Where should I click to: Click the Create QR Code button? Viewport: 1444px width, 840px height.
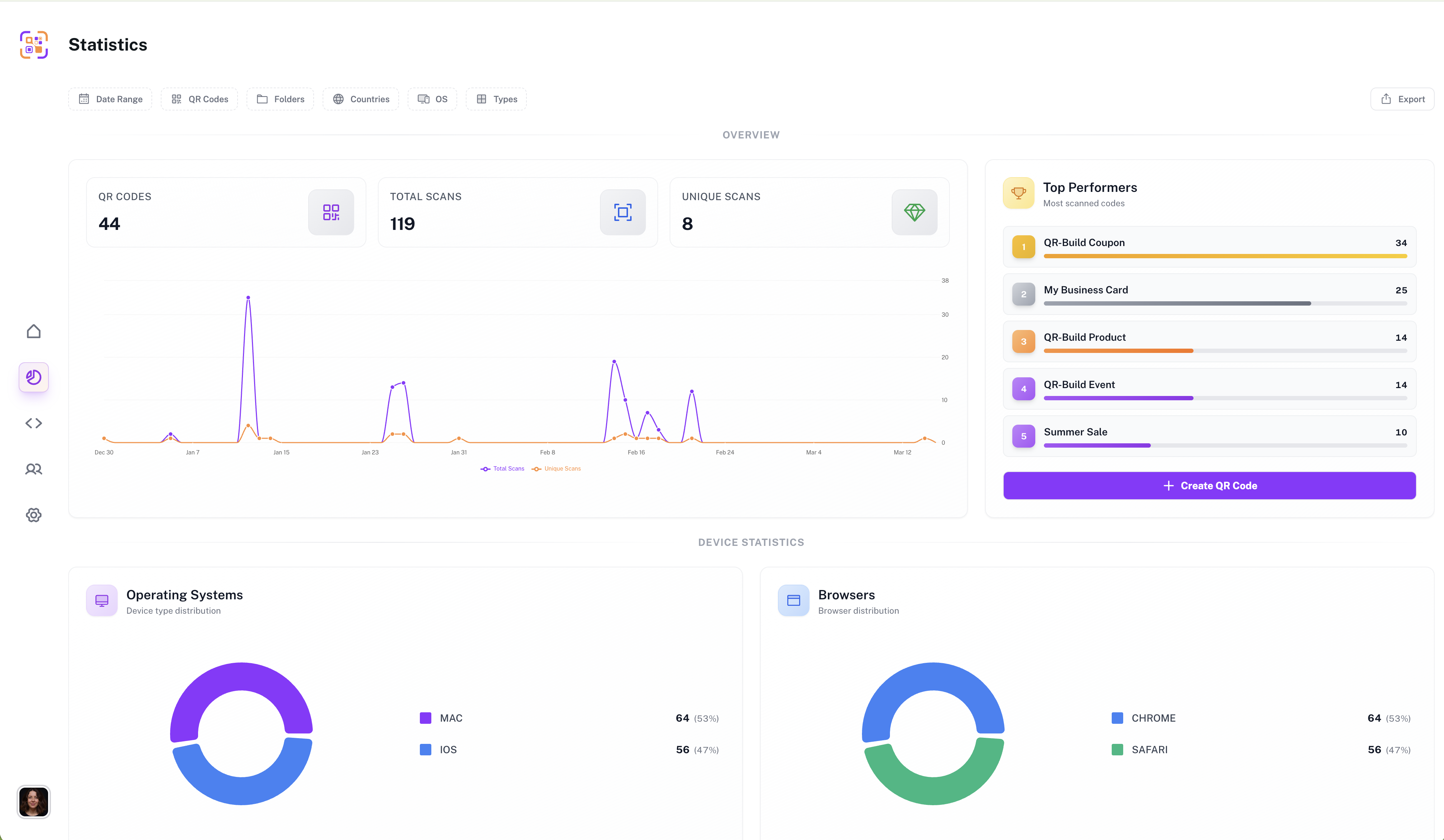(x=1209, y=486)
